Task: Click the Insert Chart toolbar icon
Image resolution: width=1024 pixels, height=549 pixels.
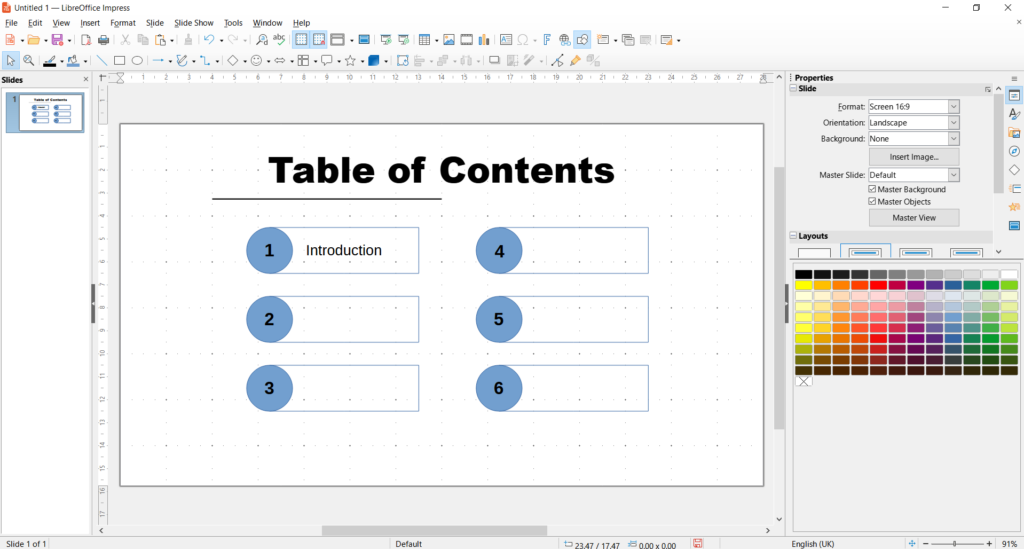Action: coord(484,40)
